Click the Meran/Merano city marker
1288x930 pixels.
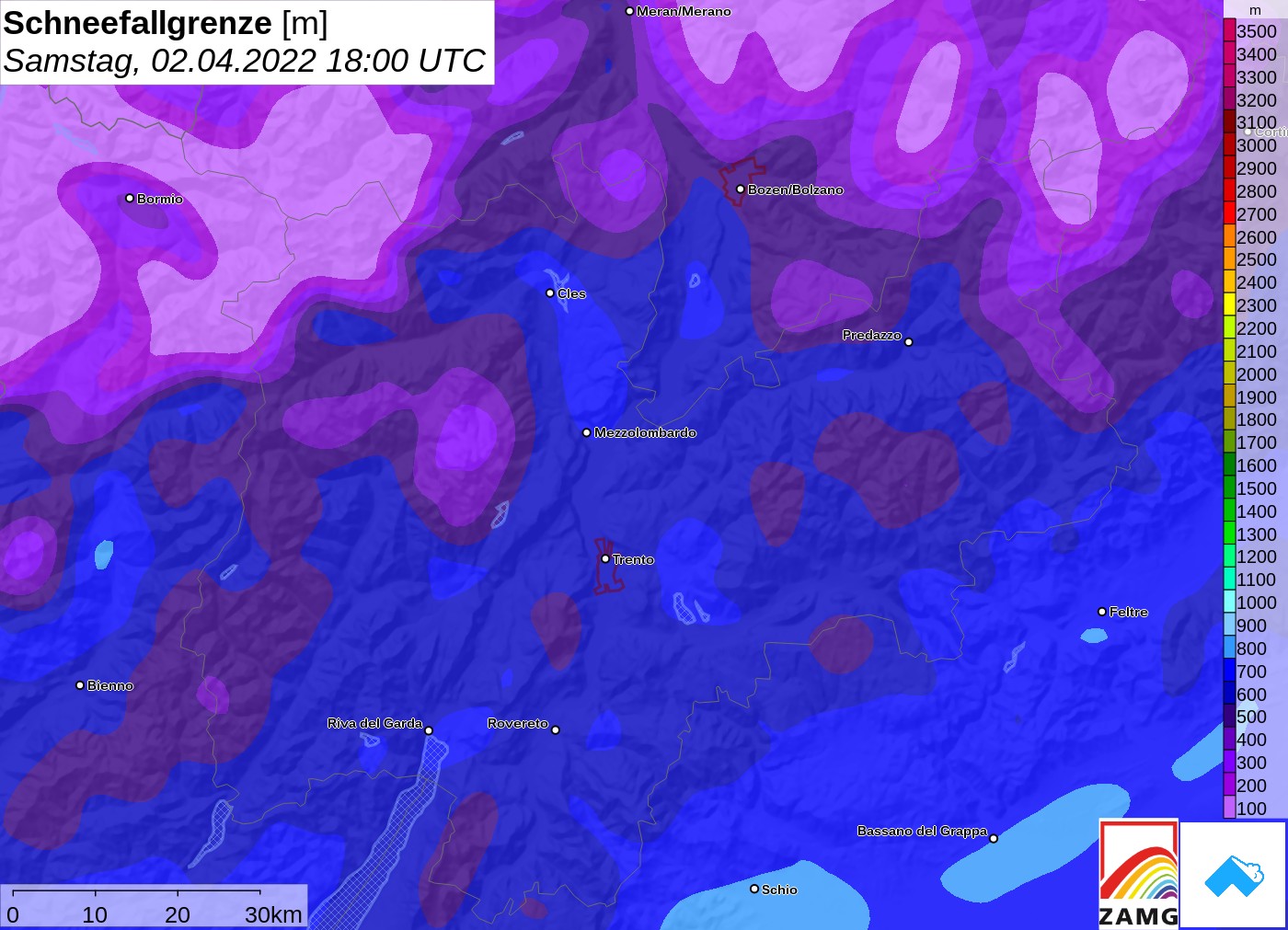[x=629, y=11]
